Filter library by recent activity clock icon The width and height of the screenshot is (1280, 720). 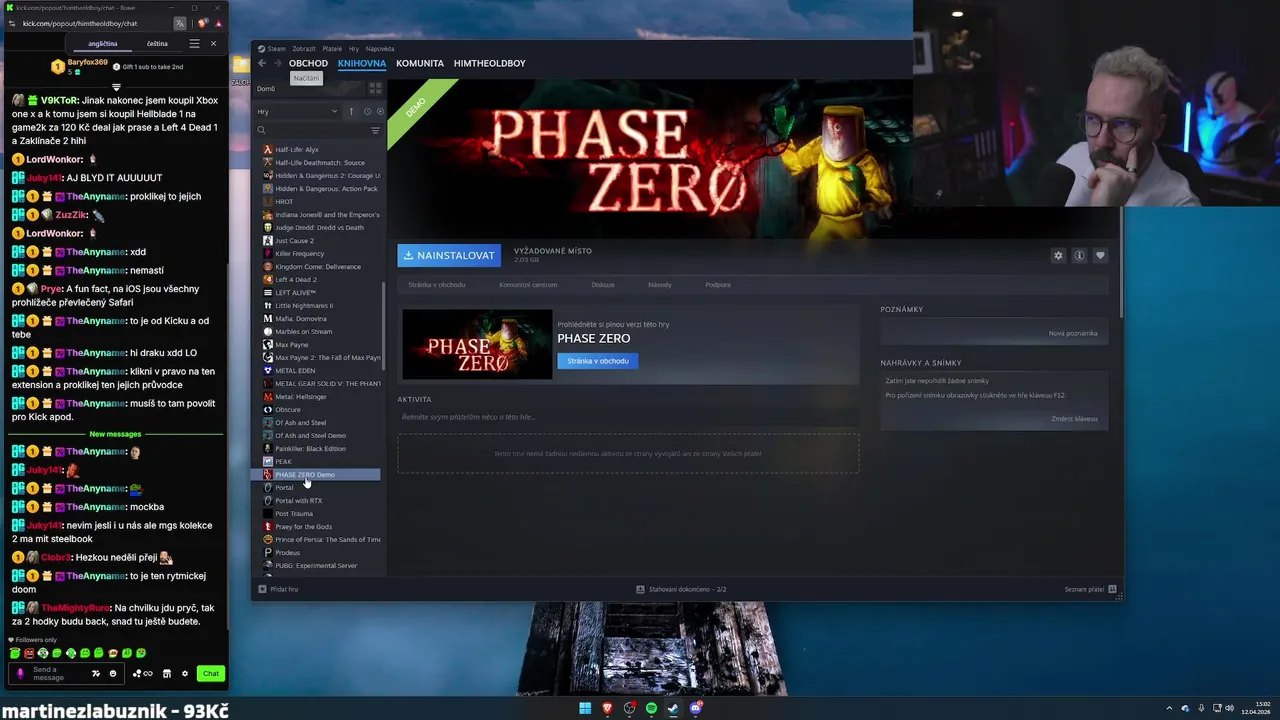click(367, 111)
